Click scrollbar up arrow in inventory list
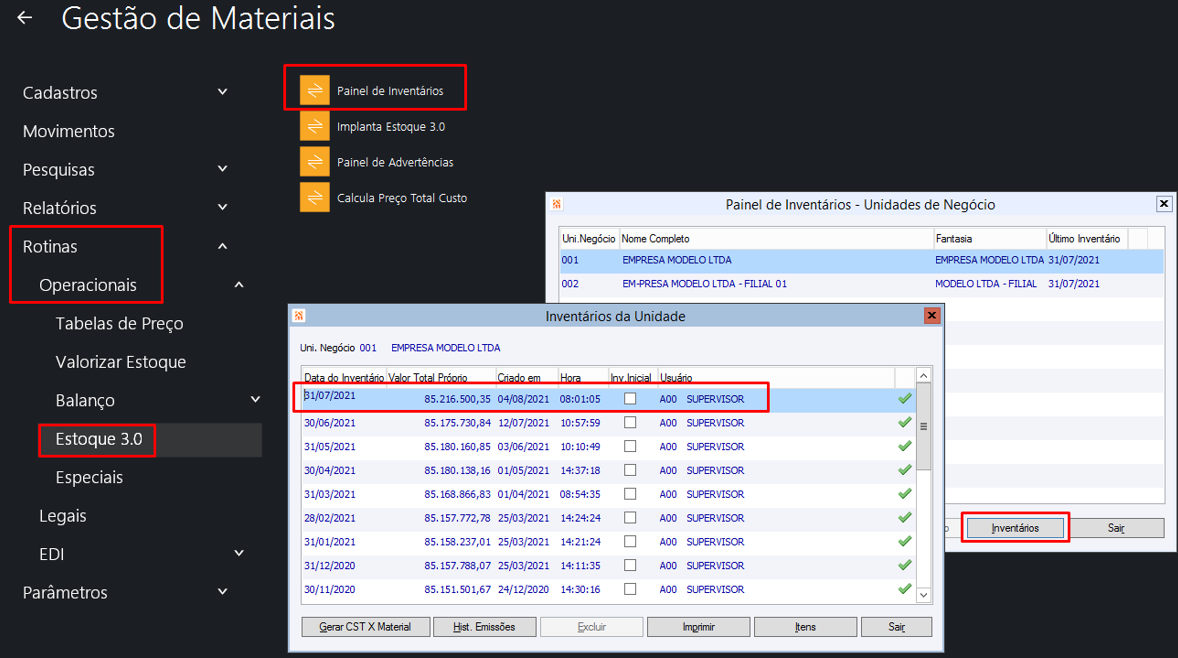This screenshot has width=1178, height=658. point(924,376)
